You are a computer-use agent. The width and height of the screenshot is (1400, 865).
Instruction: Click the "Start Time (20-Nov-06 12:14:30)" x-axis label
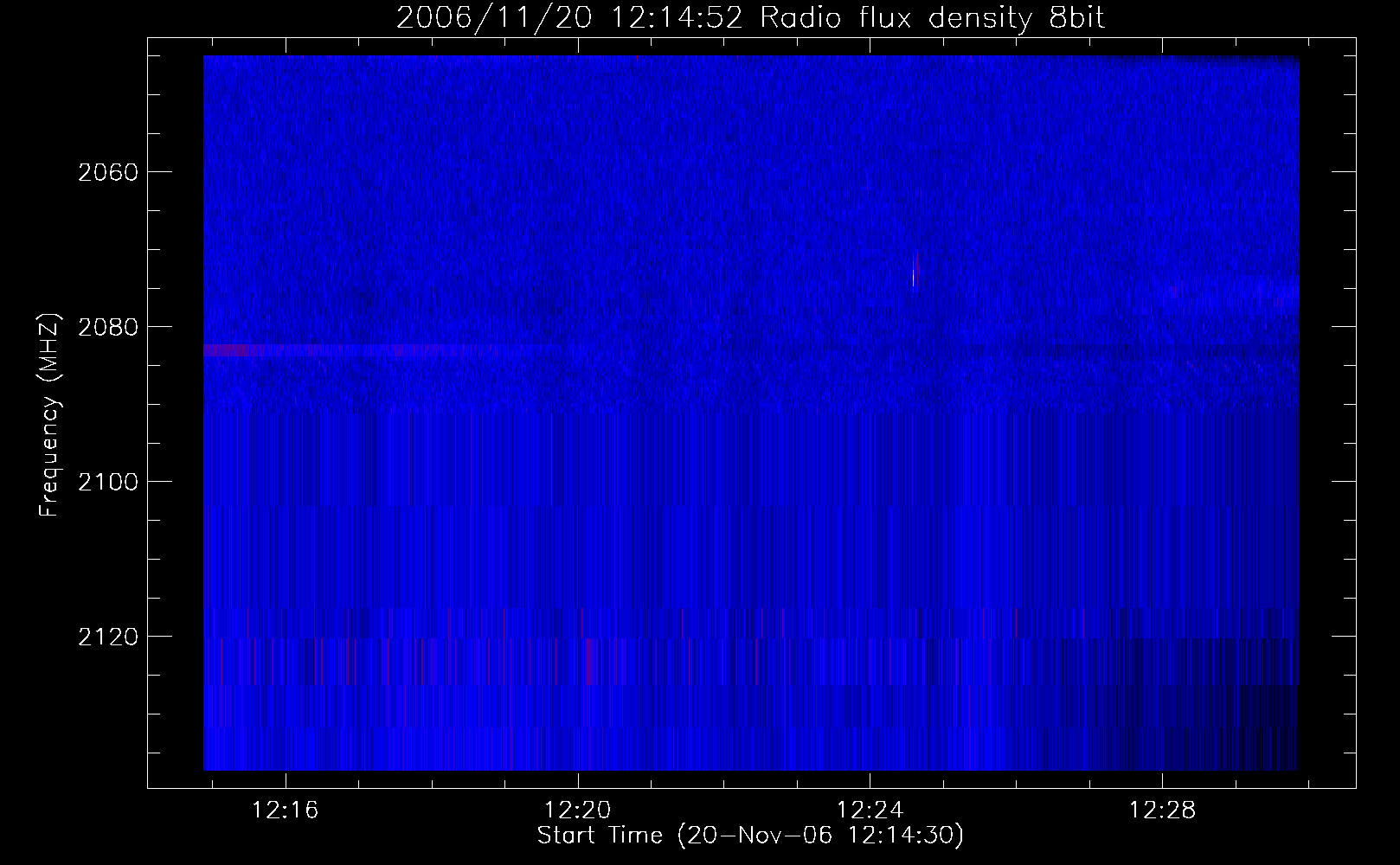(750, 836)
